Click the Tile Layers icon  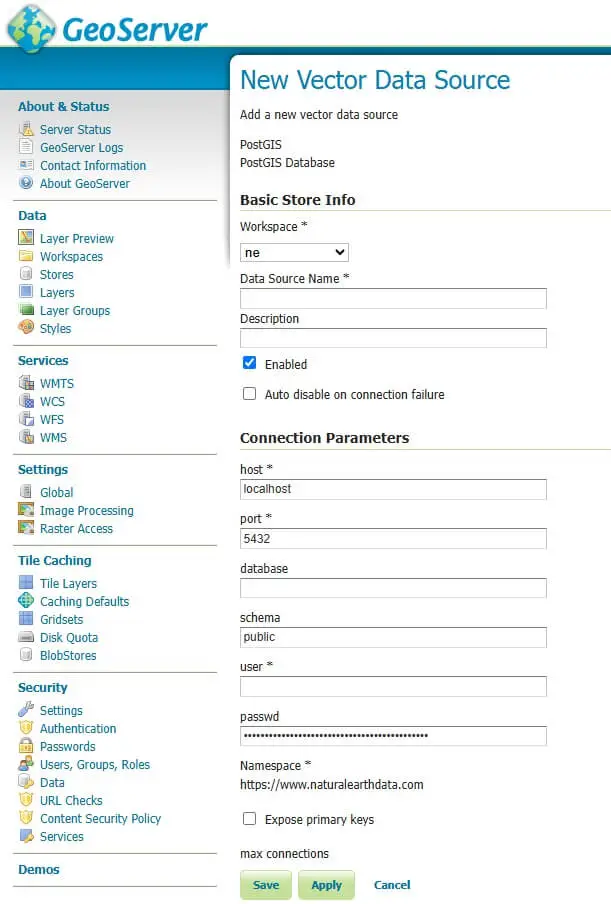coord(26,582)
